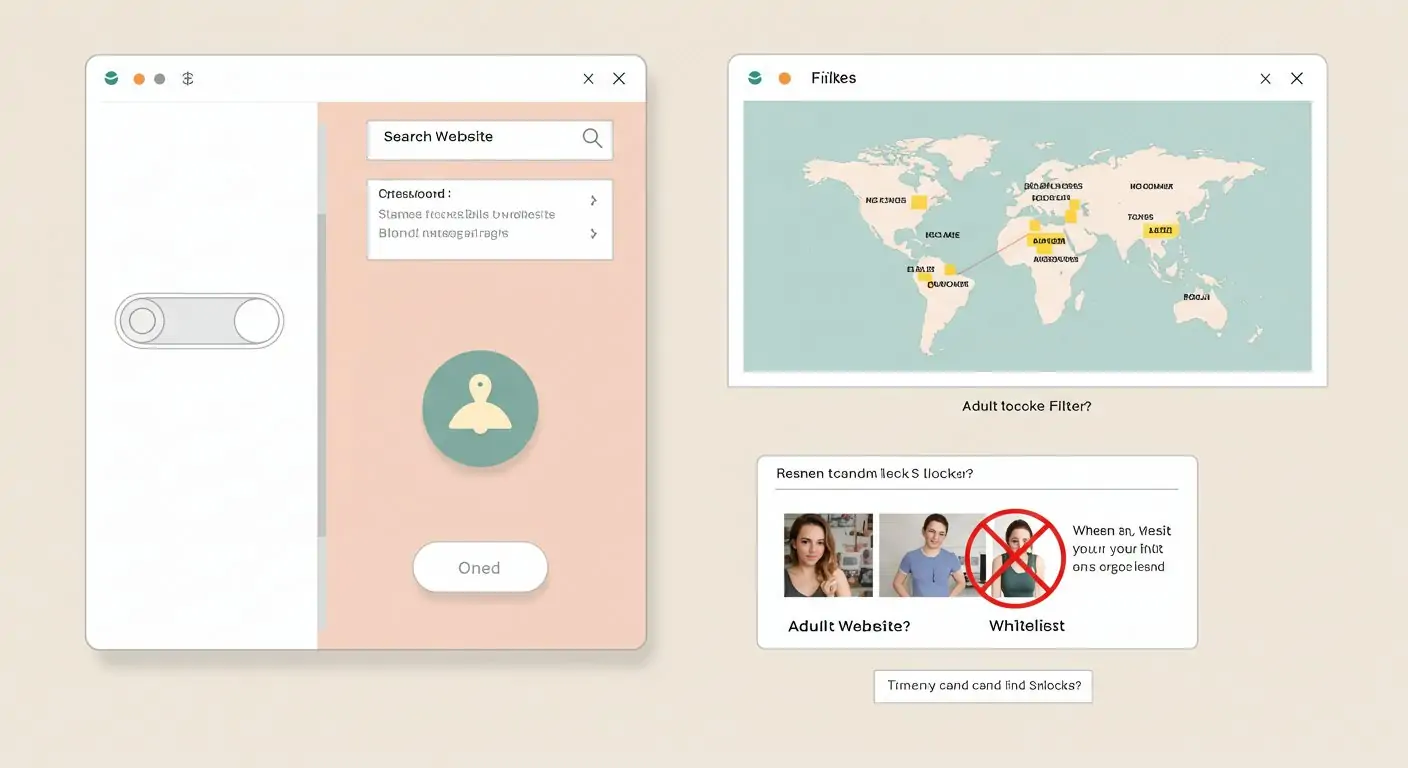Select the yellow marker over East Asia
This screenshot has height=768, width=1408.
pos(1160,230)
